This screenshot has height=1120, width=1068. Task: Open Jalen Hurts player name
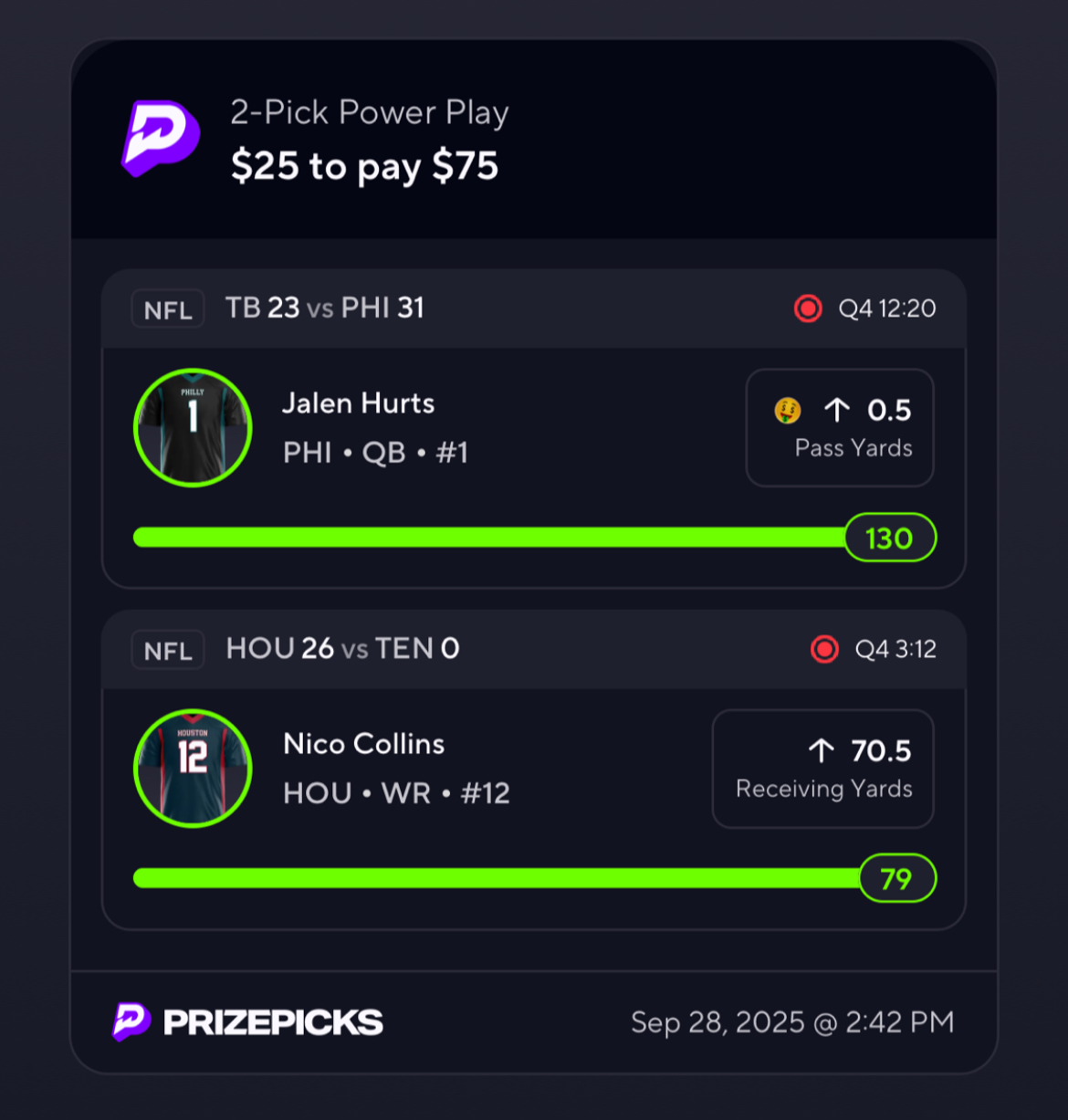[358, 403]
